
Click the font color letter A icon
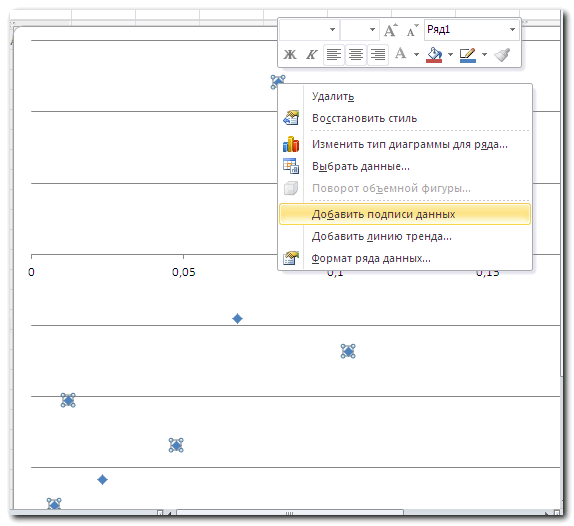(400, 54)
